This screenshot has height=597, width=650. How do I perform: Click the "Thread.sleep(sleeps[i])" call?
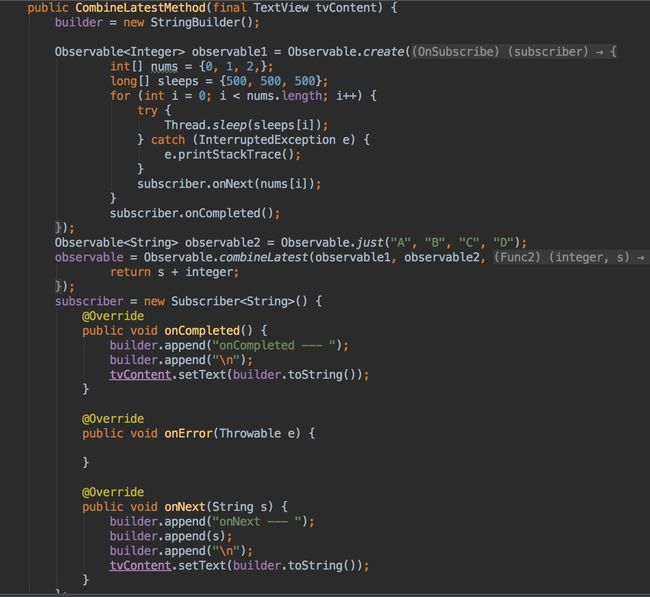click(243, 125)
